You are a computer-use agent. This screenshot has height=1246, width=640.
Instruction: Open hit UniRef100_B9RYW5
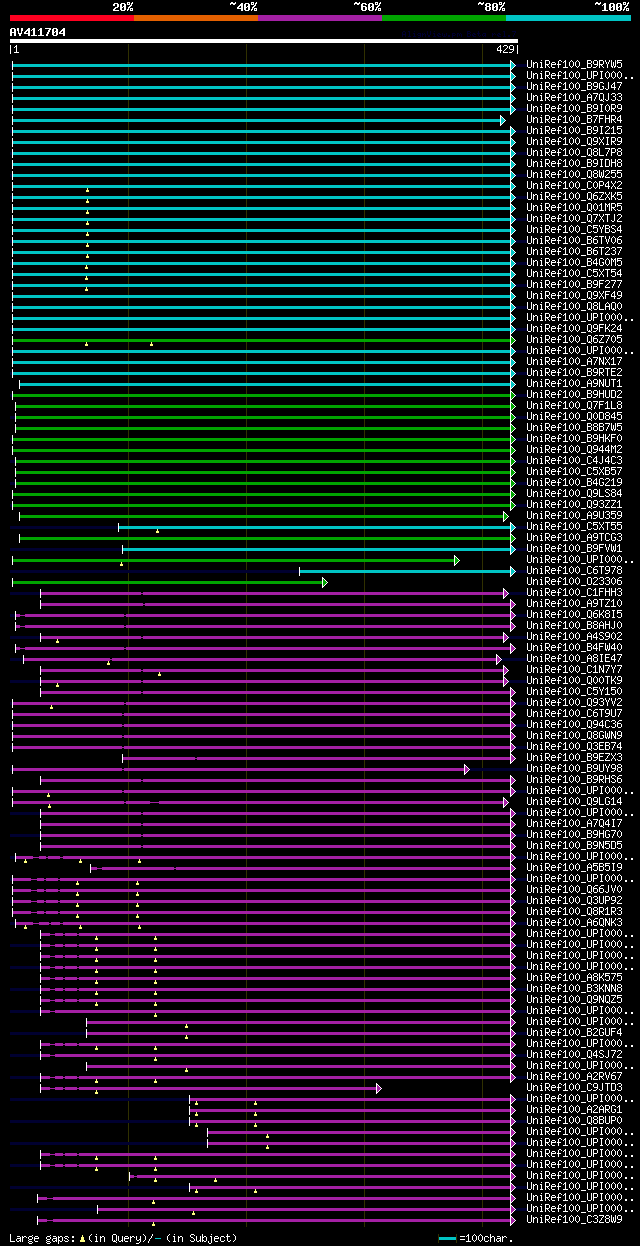click(574, 65)
